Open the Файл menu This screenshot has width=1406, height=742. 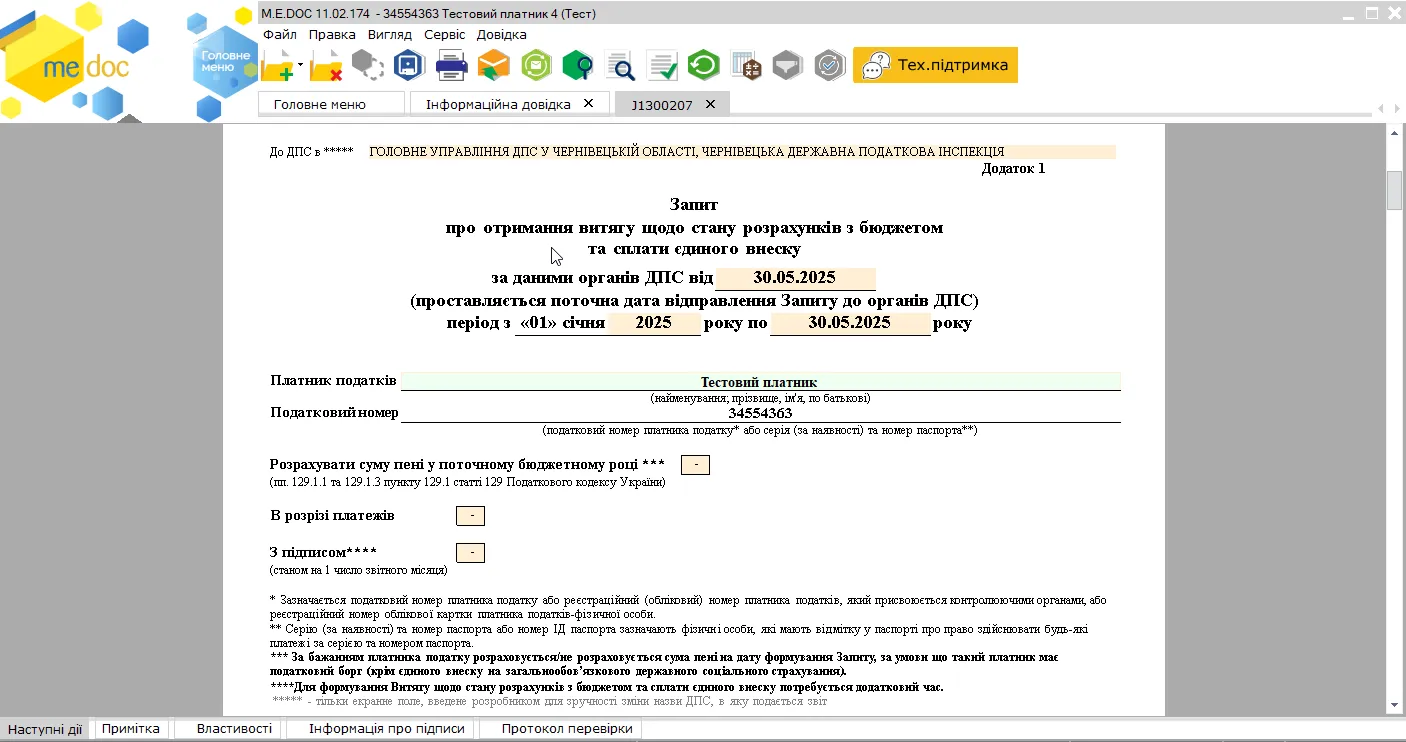coord(279,34)
